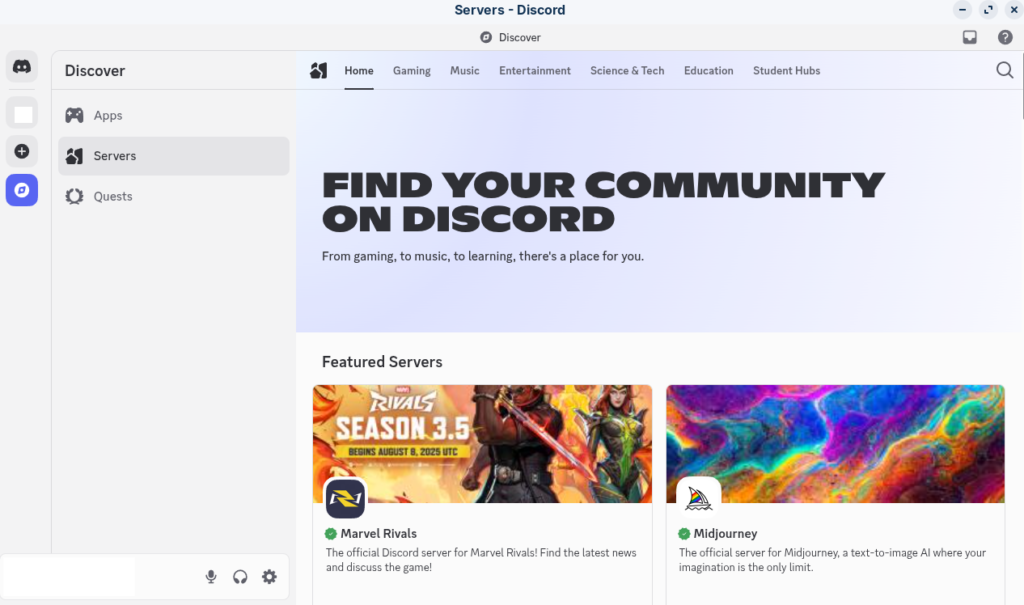
Task: Open the Help question mark icon
Action: tap(1005, 37)
